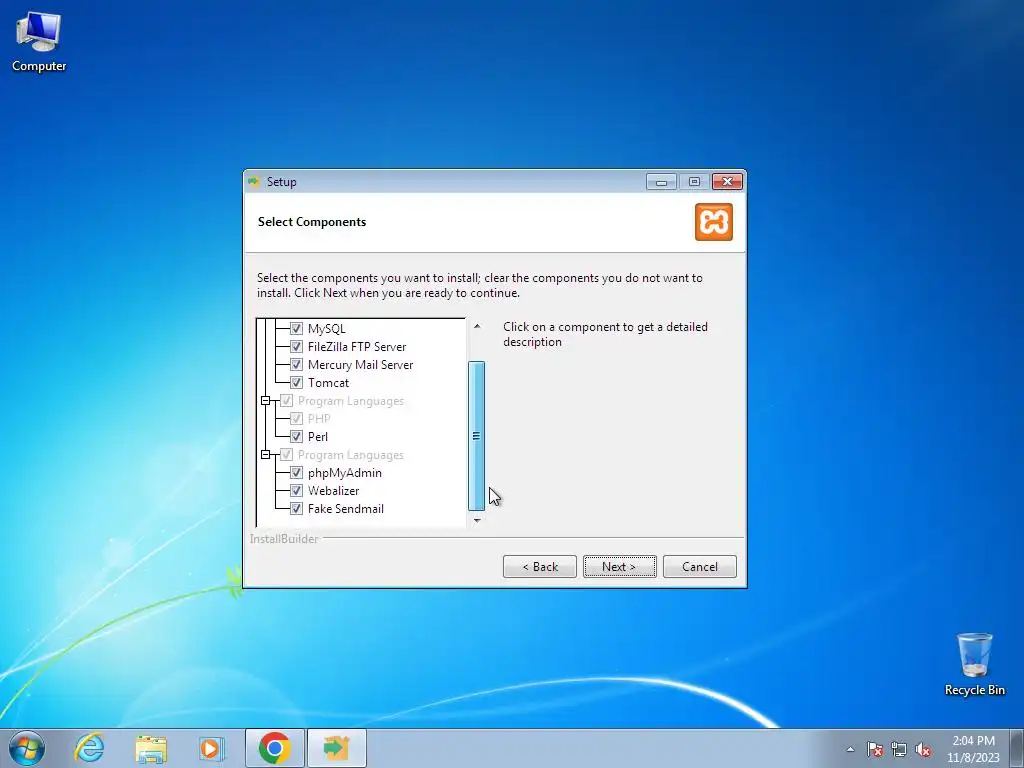Open the Computer desktop icon

(39, 40)
